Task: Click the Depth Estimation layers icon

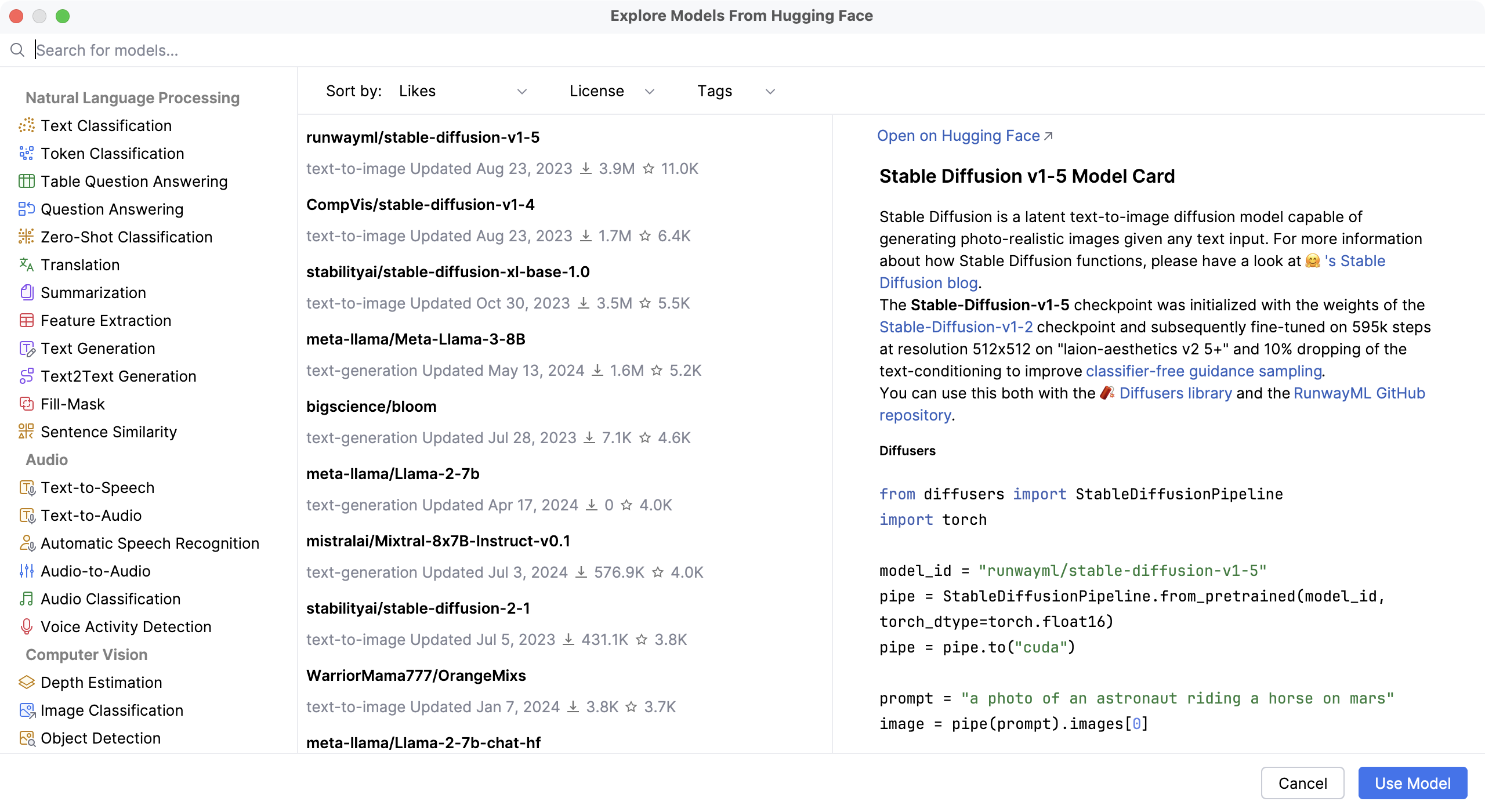Action: 27,683
